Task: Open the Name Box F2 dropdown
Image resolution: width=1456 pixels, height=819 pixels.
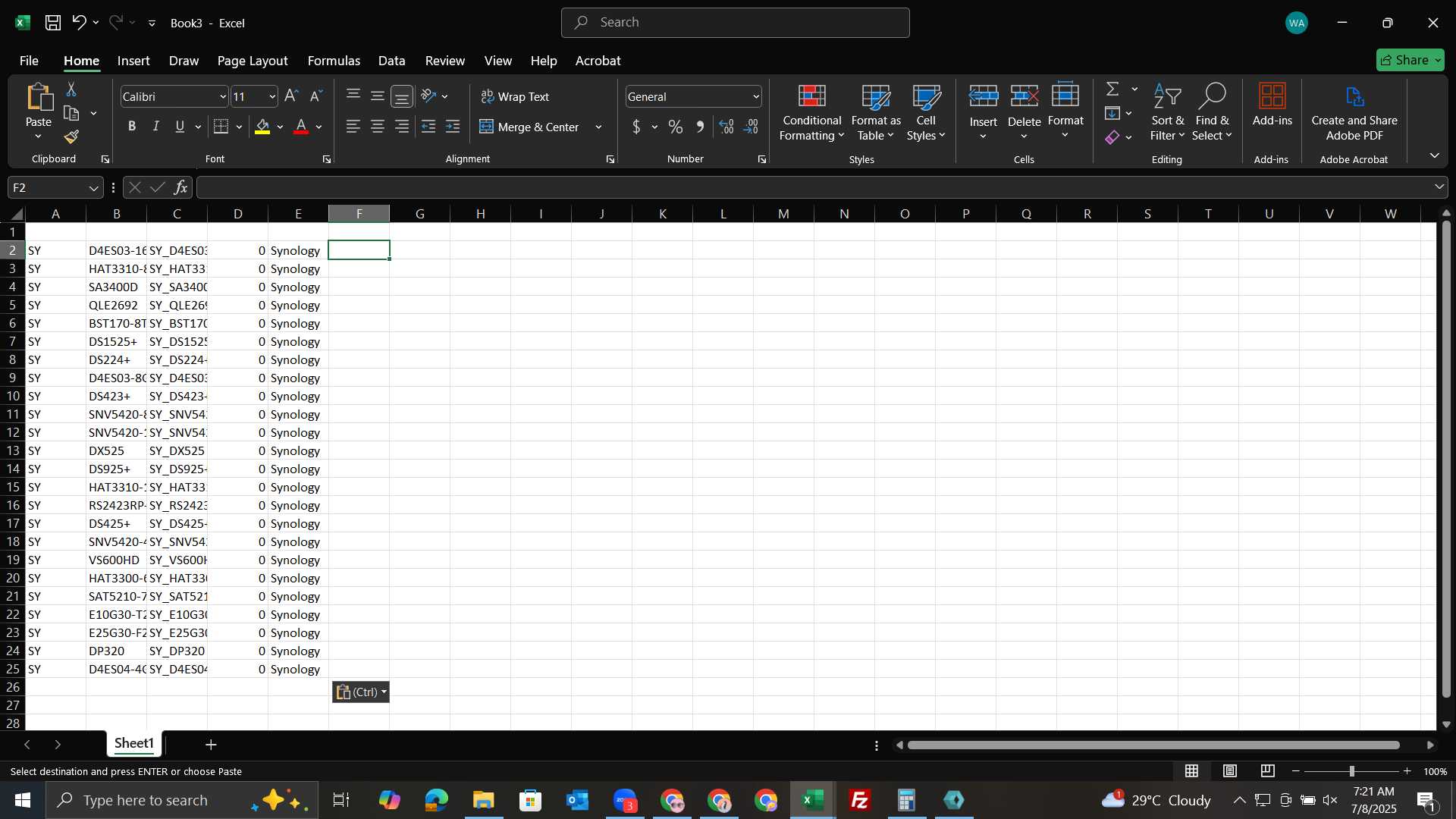Action: point(93,187)
